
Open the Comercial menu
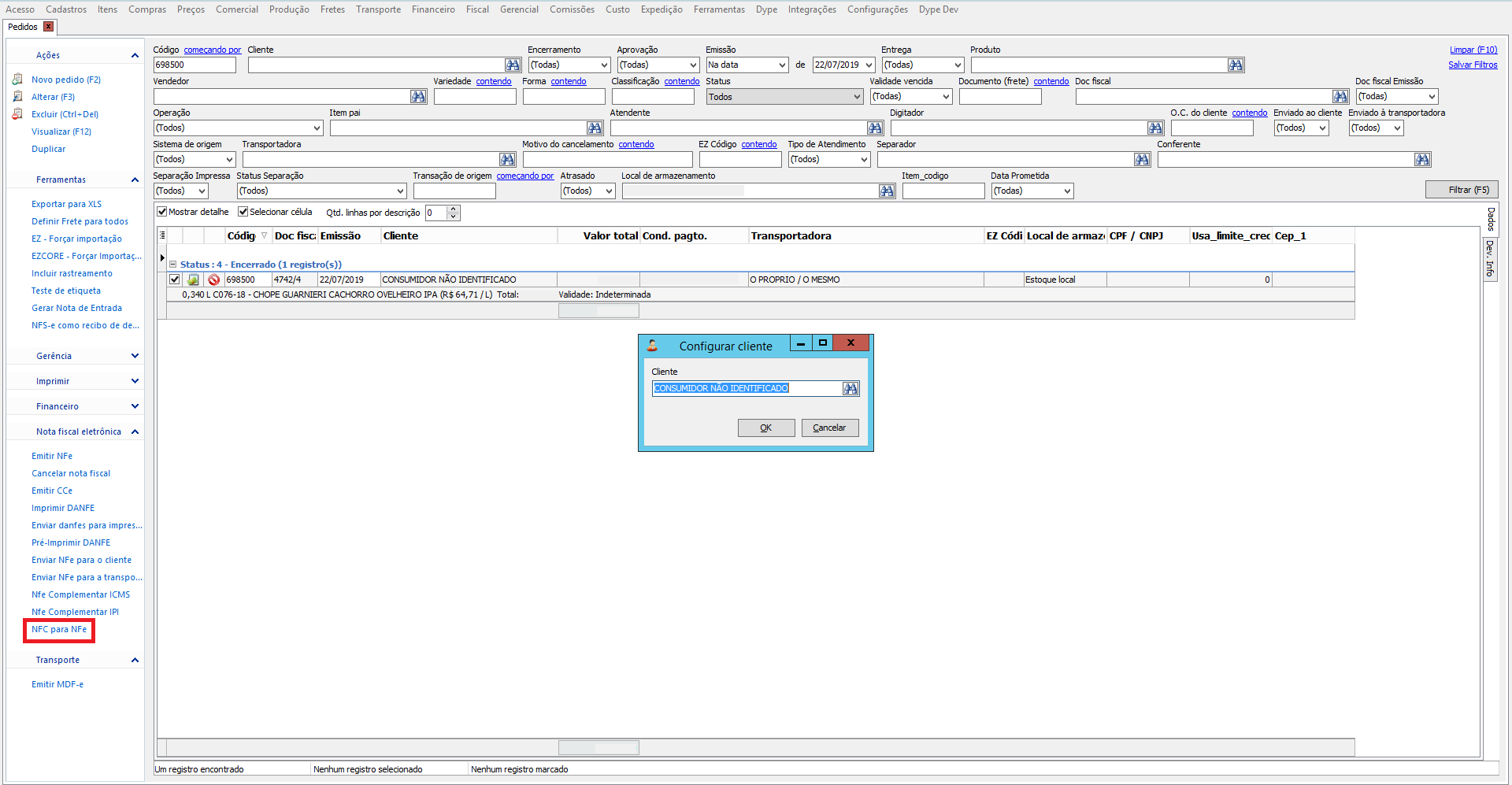point(237,9)
